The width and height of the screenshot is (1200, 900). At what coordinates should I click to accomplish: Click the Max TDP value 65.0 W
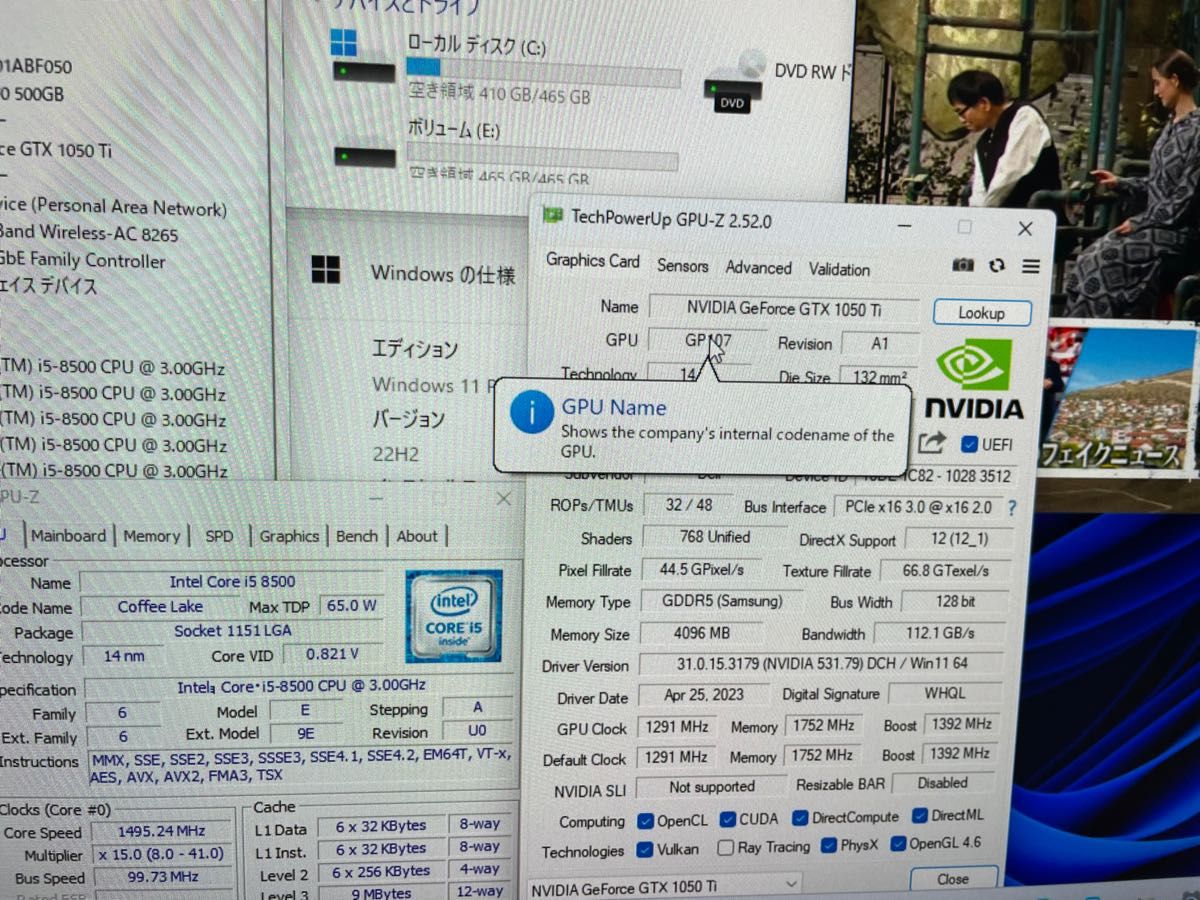pos(350,605)
